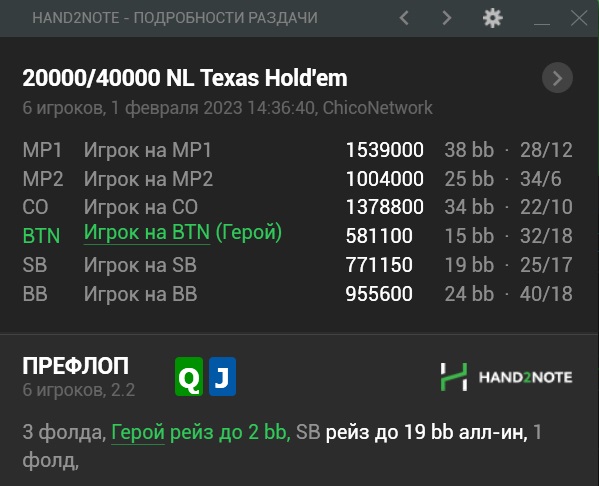Click MP1 stack value 1539000
599x486 pixels.
click(x=385, y=150)
